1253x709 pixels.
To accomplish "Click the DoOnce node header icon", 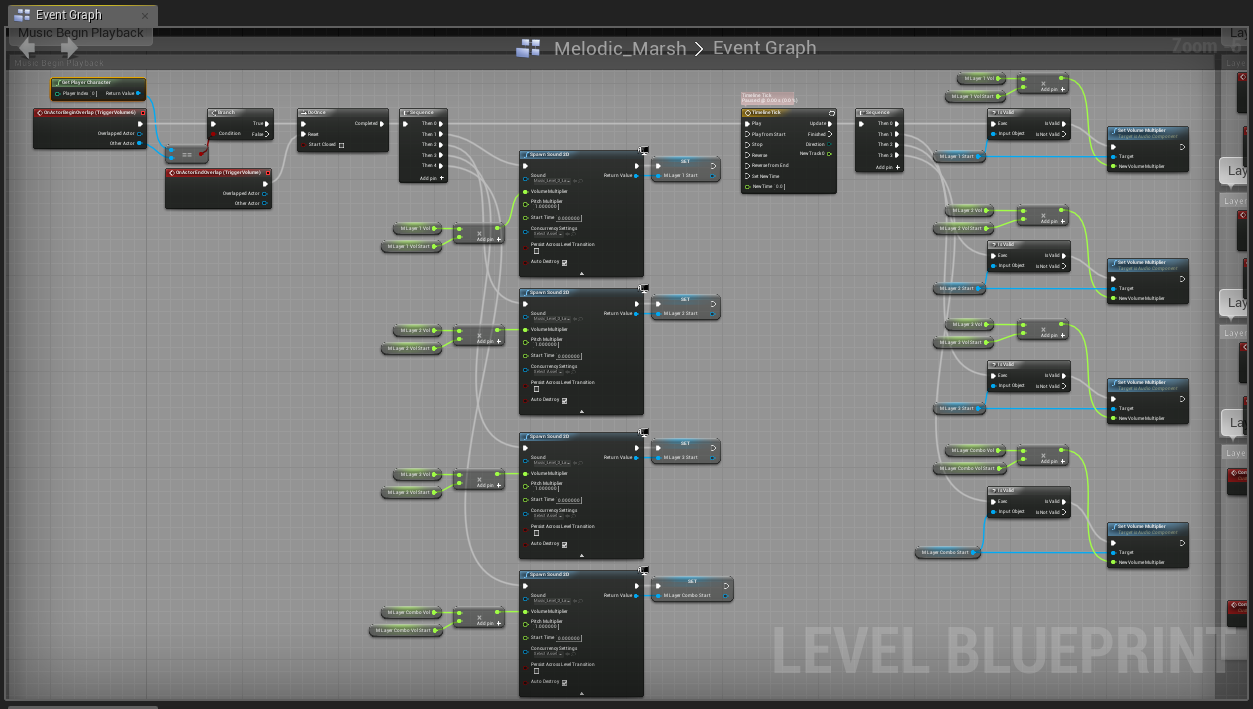I will pos(303,113).
